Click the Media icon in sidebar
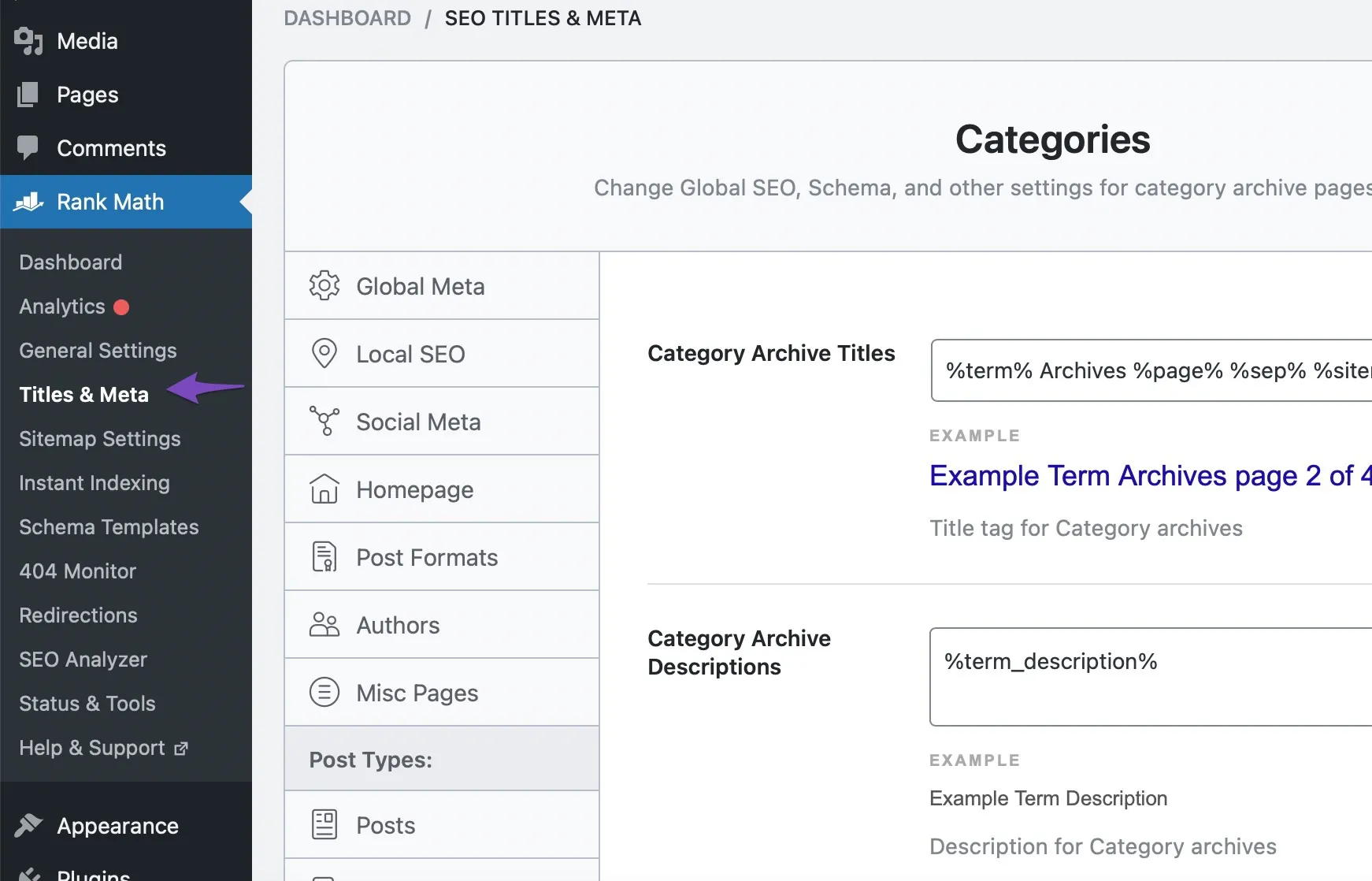 pos(28,41)
